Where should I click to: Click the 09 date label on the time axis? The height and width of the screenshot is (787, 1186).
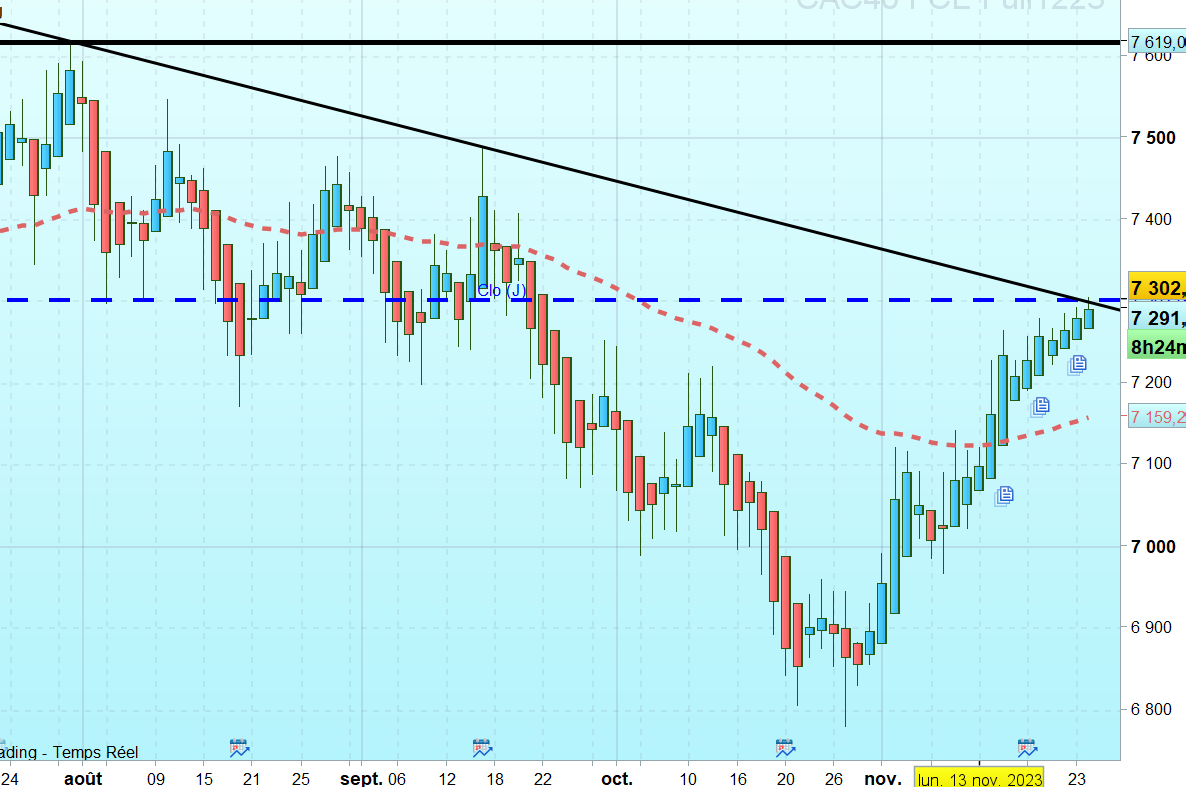(156, 779)
